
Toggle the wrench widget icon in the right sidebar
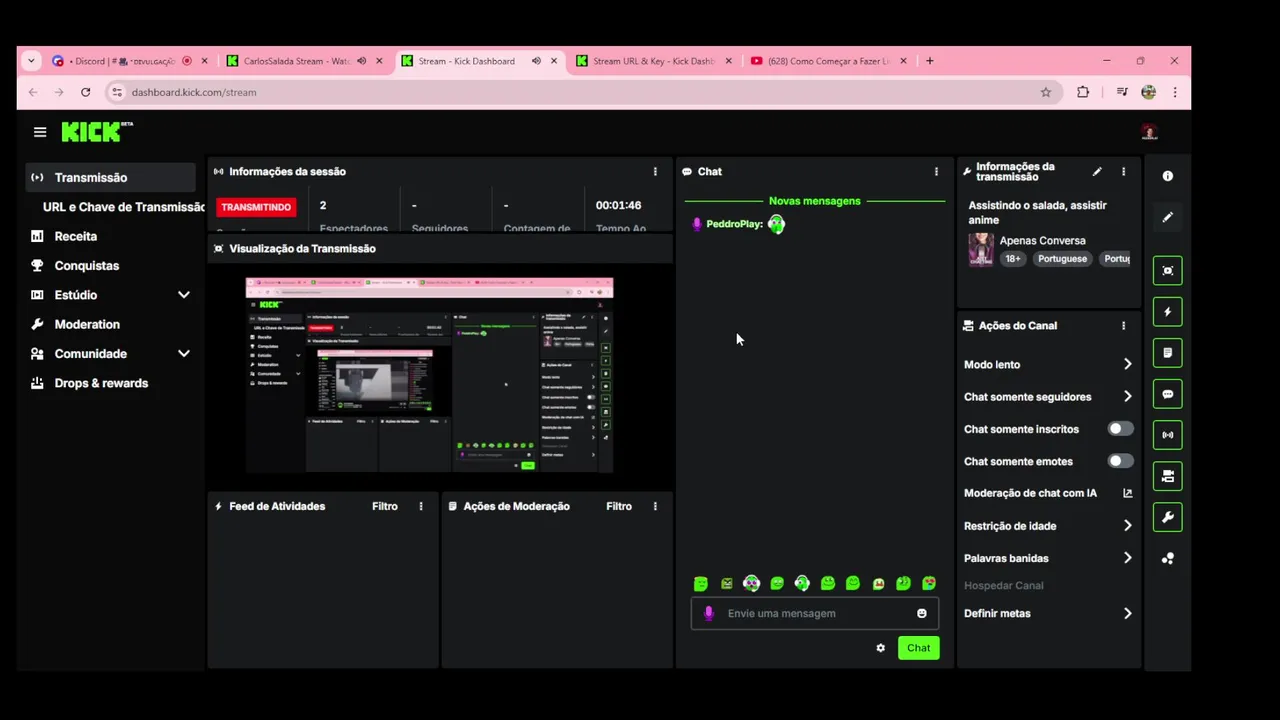(x=1167, y=517)
